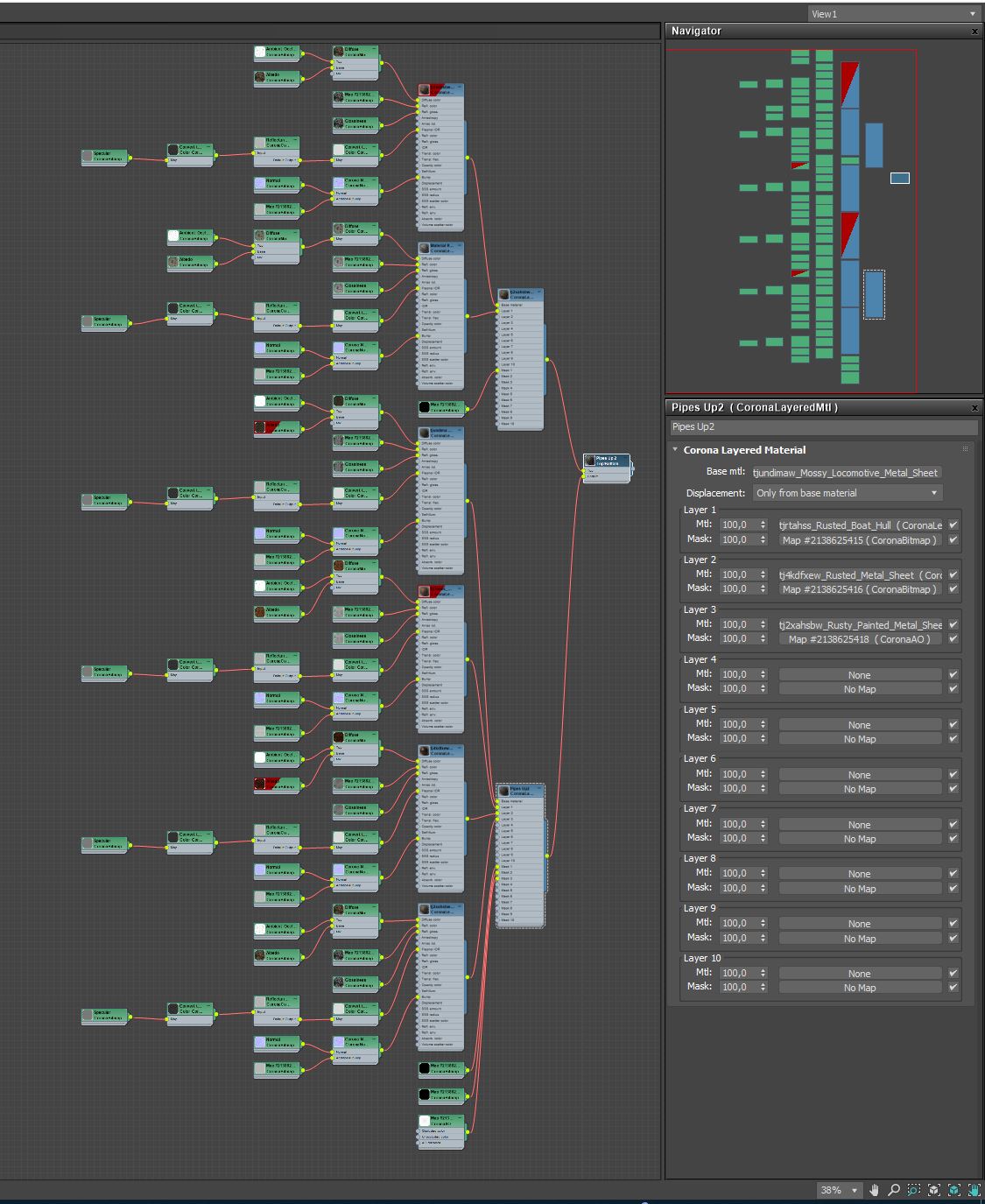Screen dimensions: 985x1204
Task: Uncheck the Layer 2 mask checkbox
Action: 953,589
